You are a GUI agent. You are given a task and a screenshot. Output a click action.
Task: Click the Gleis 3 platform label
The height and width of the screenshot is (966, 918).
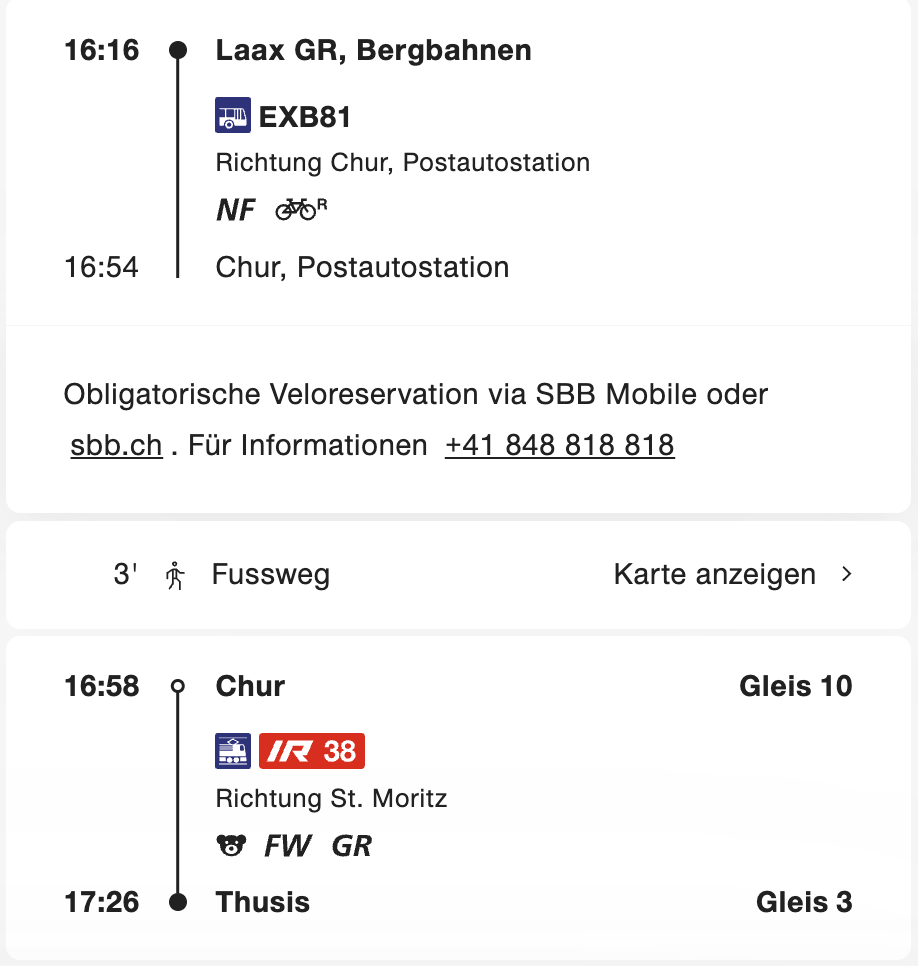pyautogui.click(x=804, y=902)
